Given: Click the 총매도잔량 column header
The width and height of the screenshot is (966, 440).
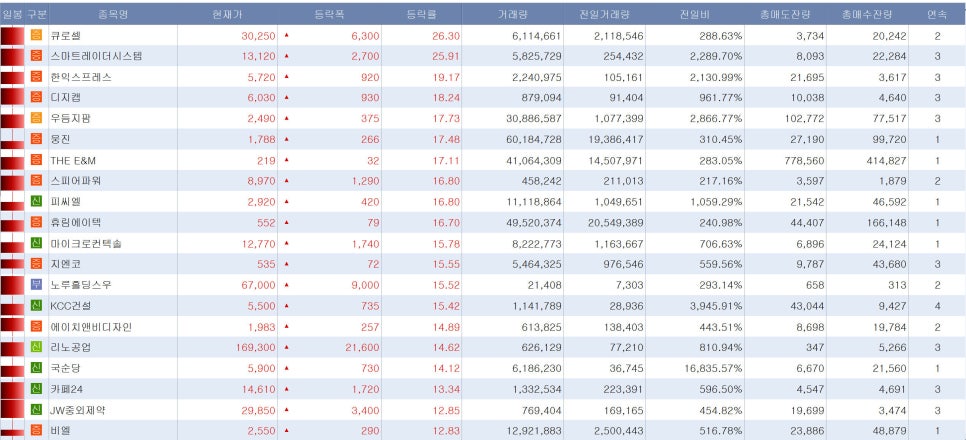Looking at the screenshot, I should pos(785,14).
